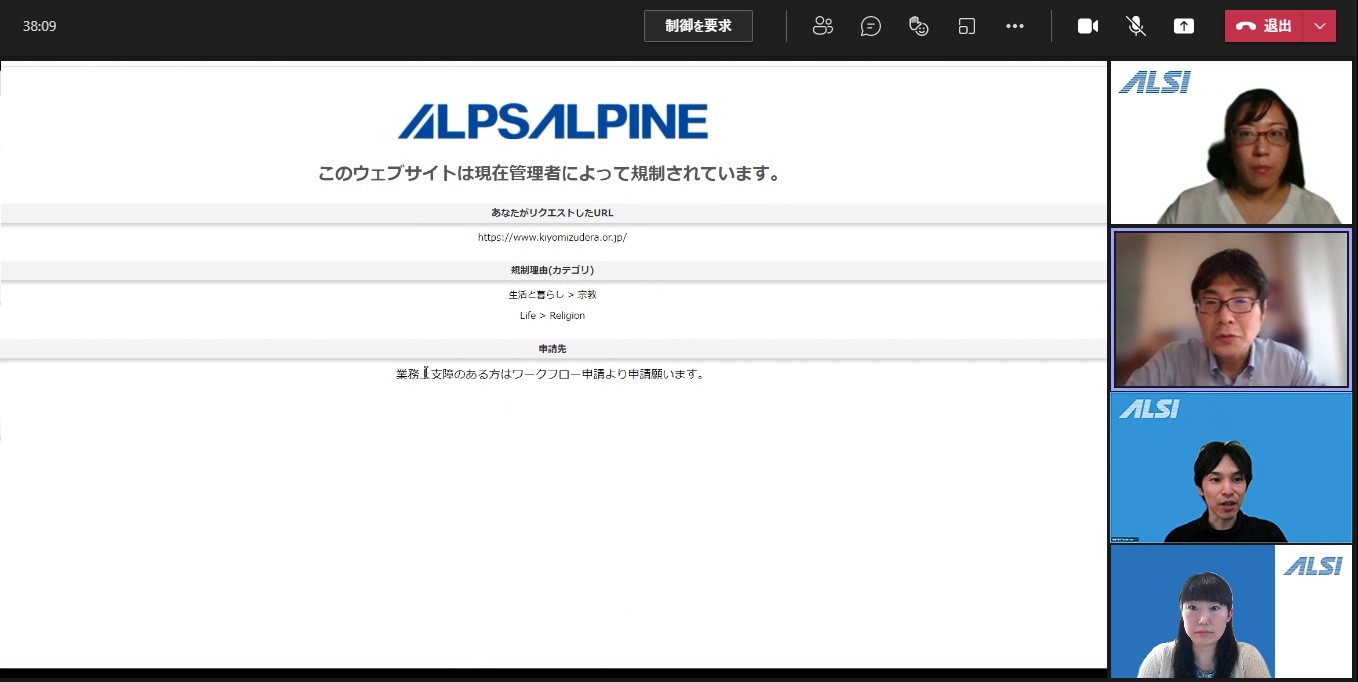Select the top video of woman with glasses

pyautogui.click(x=1231, y=143)
